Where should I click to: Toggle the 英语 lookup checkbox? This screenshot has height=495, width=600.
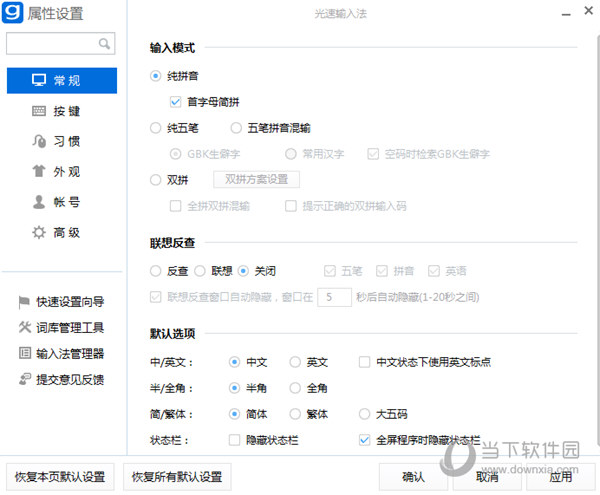pos(434,271)
